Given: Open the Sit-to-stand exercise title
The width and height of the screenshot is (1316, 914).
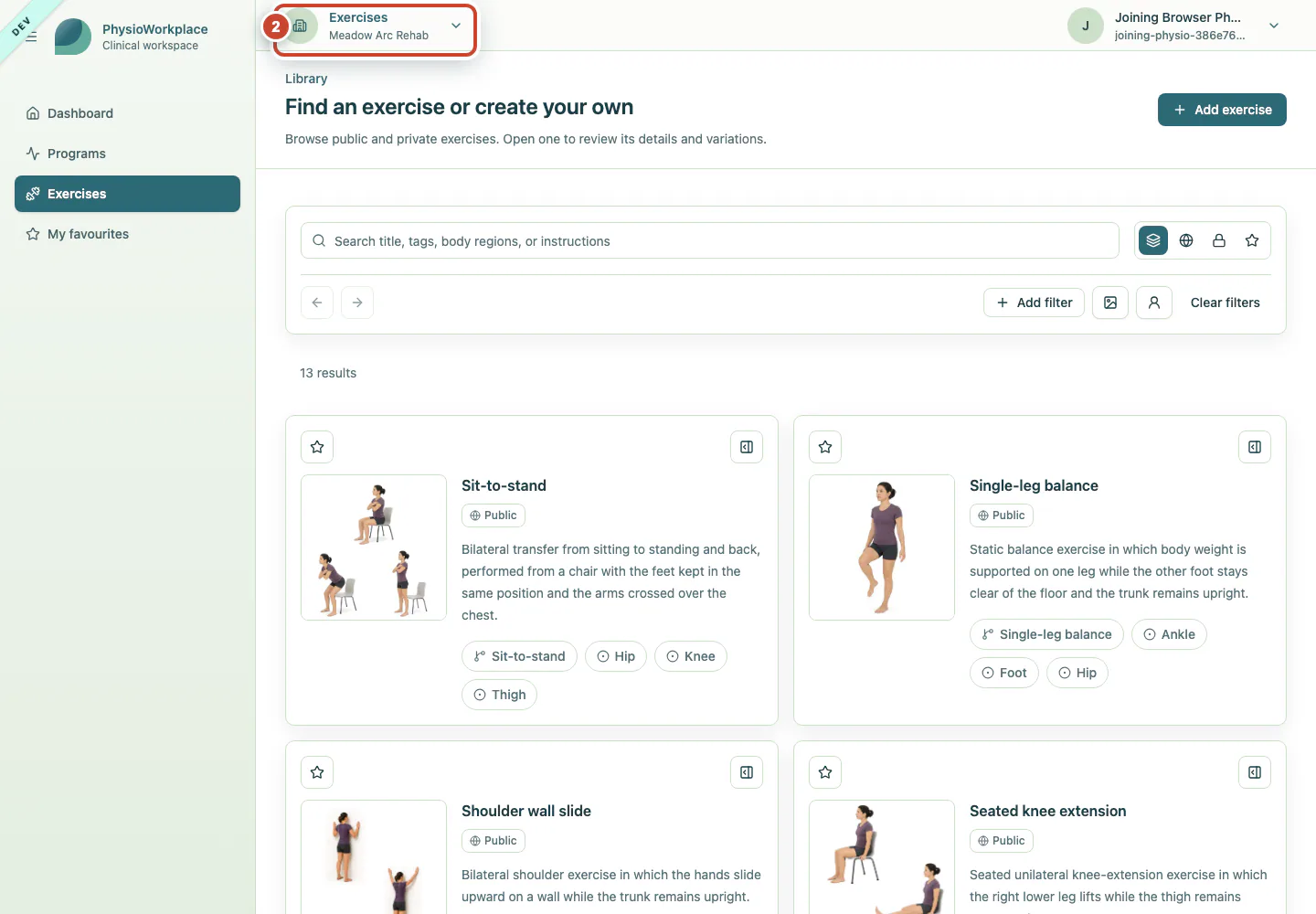Looking at the screenshot, I should pyautogui.click(x=504, y=485).
